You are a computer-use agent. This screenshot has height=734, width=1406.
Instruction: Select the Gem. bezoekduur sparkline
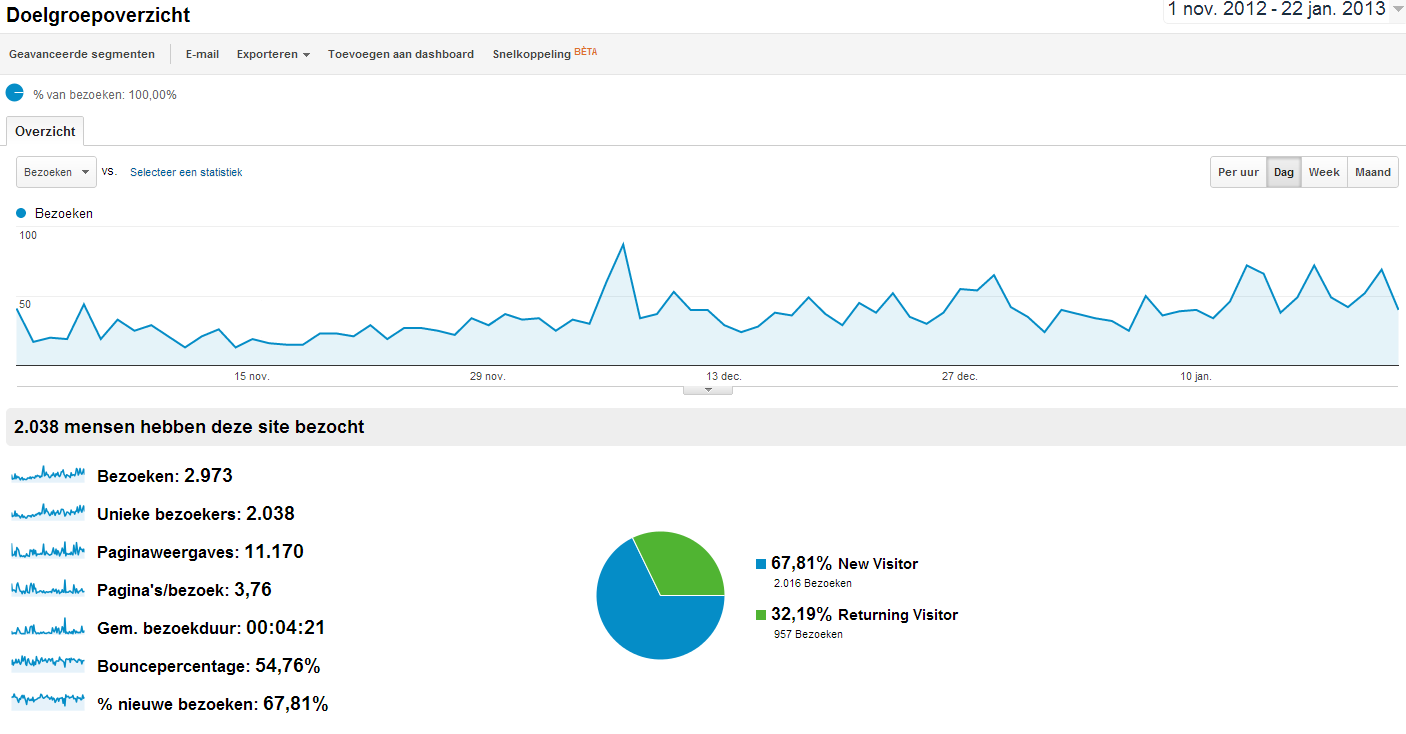click(x=48, y=627)
